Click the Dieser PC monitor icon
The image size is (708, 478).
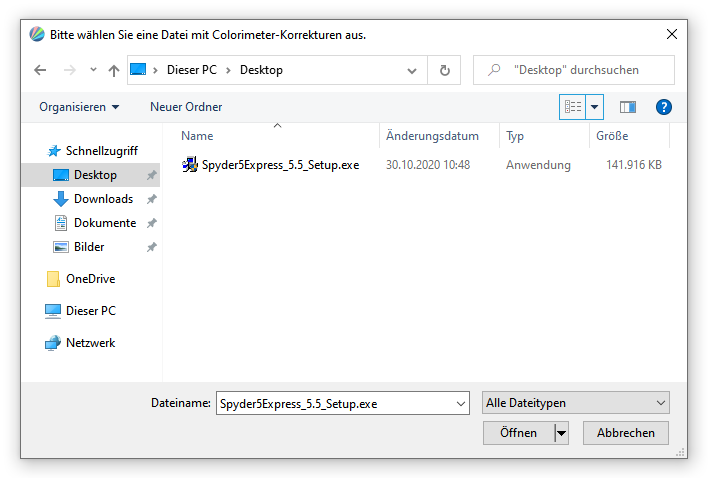click(53, 311)
